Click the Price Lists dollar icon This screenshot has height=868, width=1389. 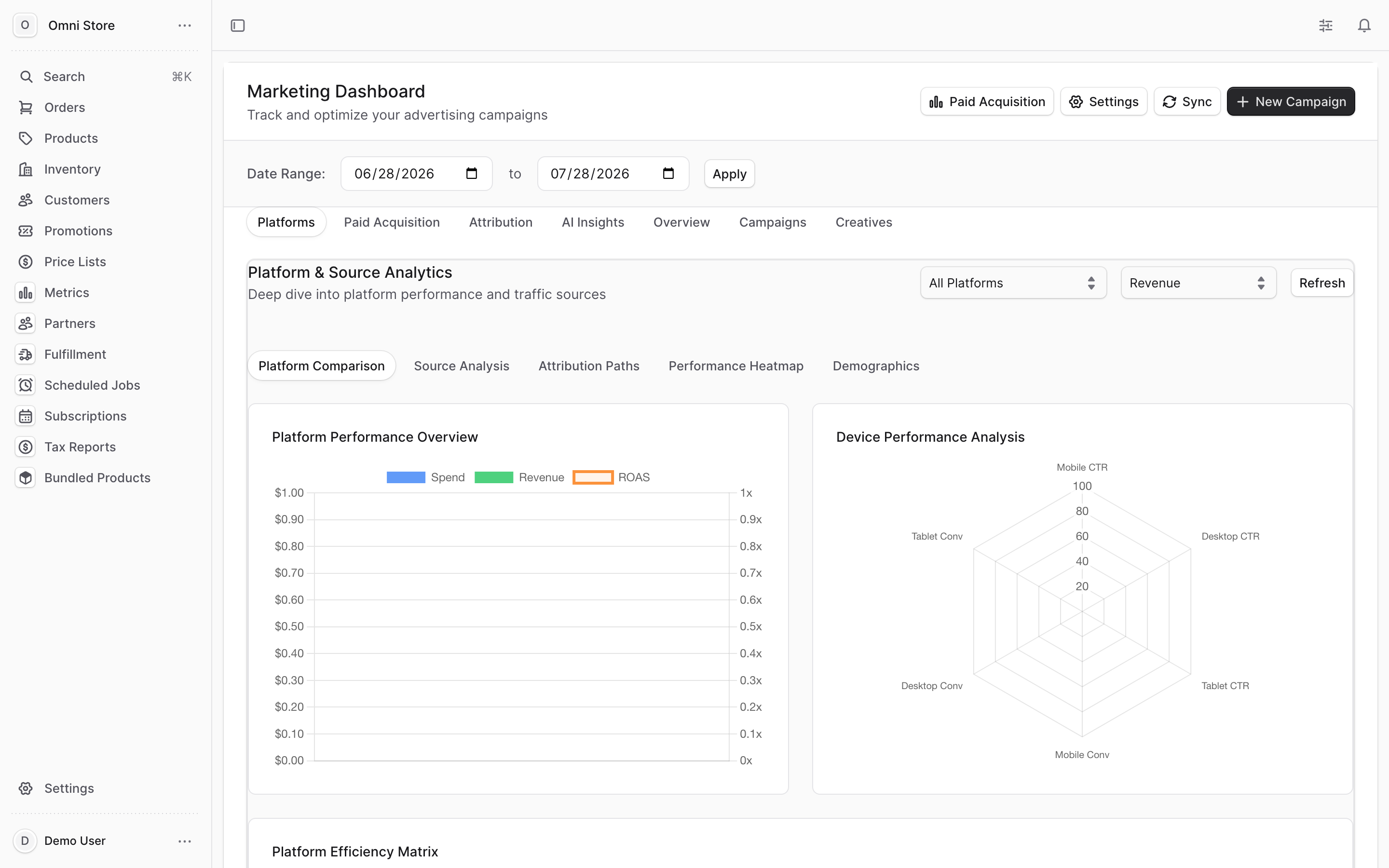click(26, 262)
